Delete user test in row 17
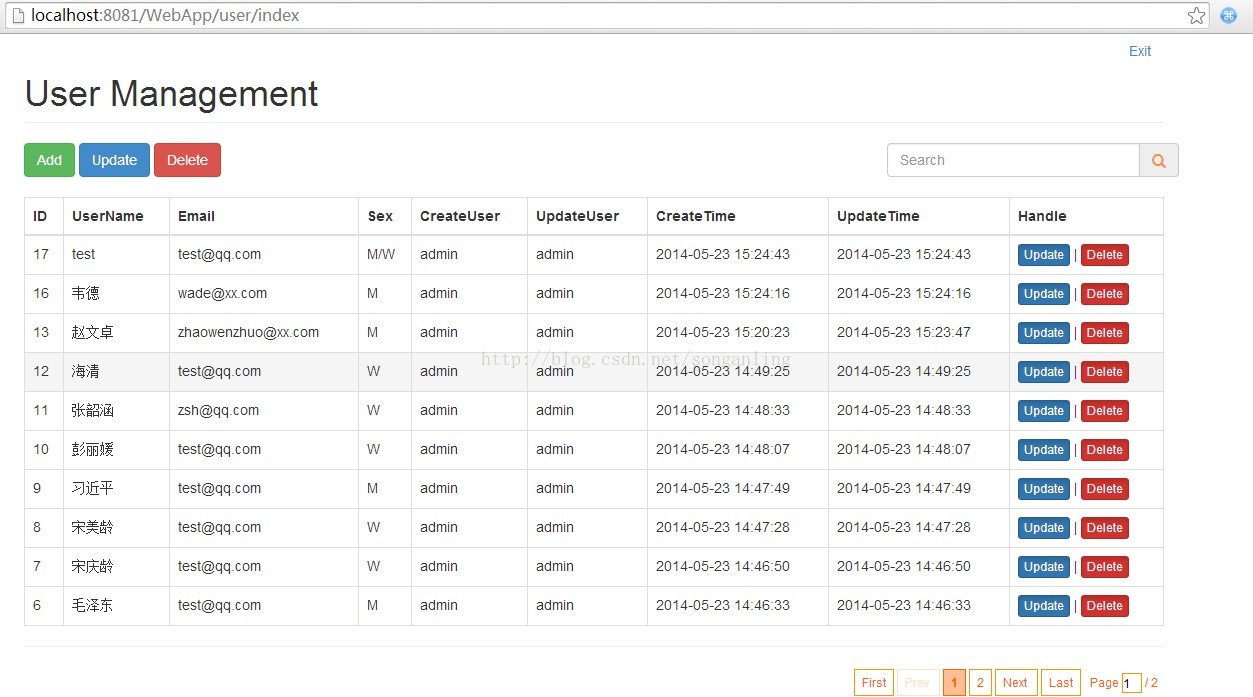This screenshot has width=1253, height=697. pyautogui.click(x=1104, y=255)
